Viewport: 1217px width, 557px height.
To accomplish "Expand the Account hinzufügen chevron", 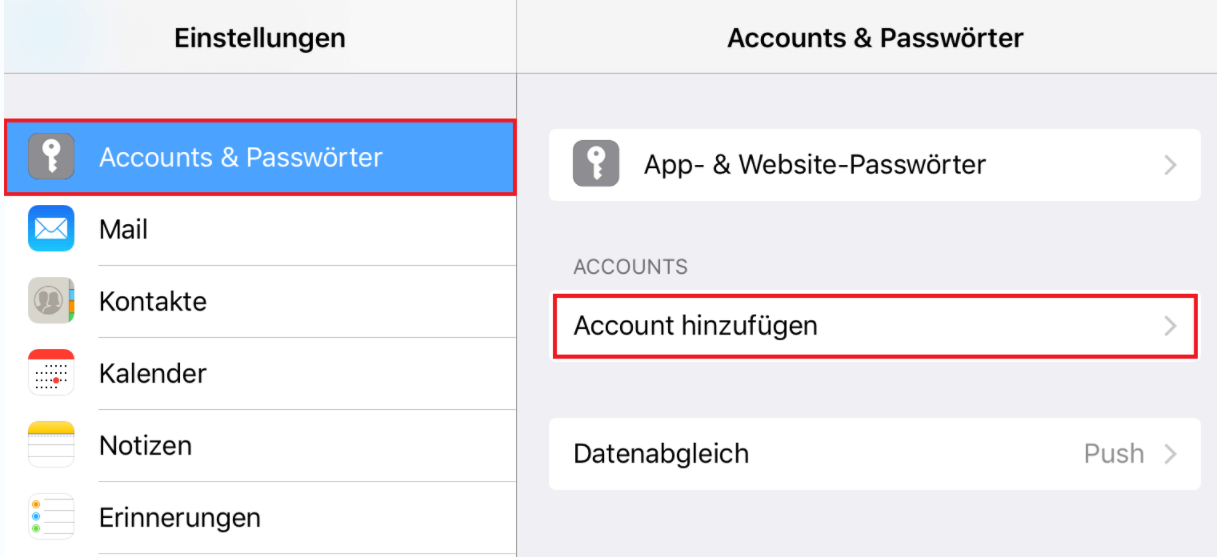I will pos(1171,326).
